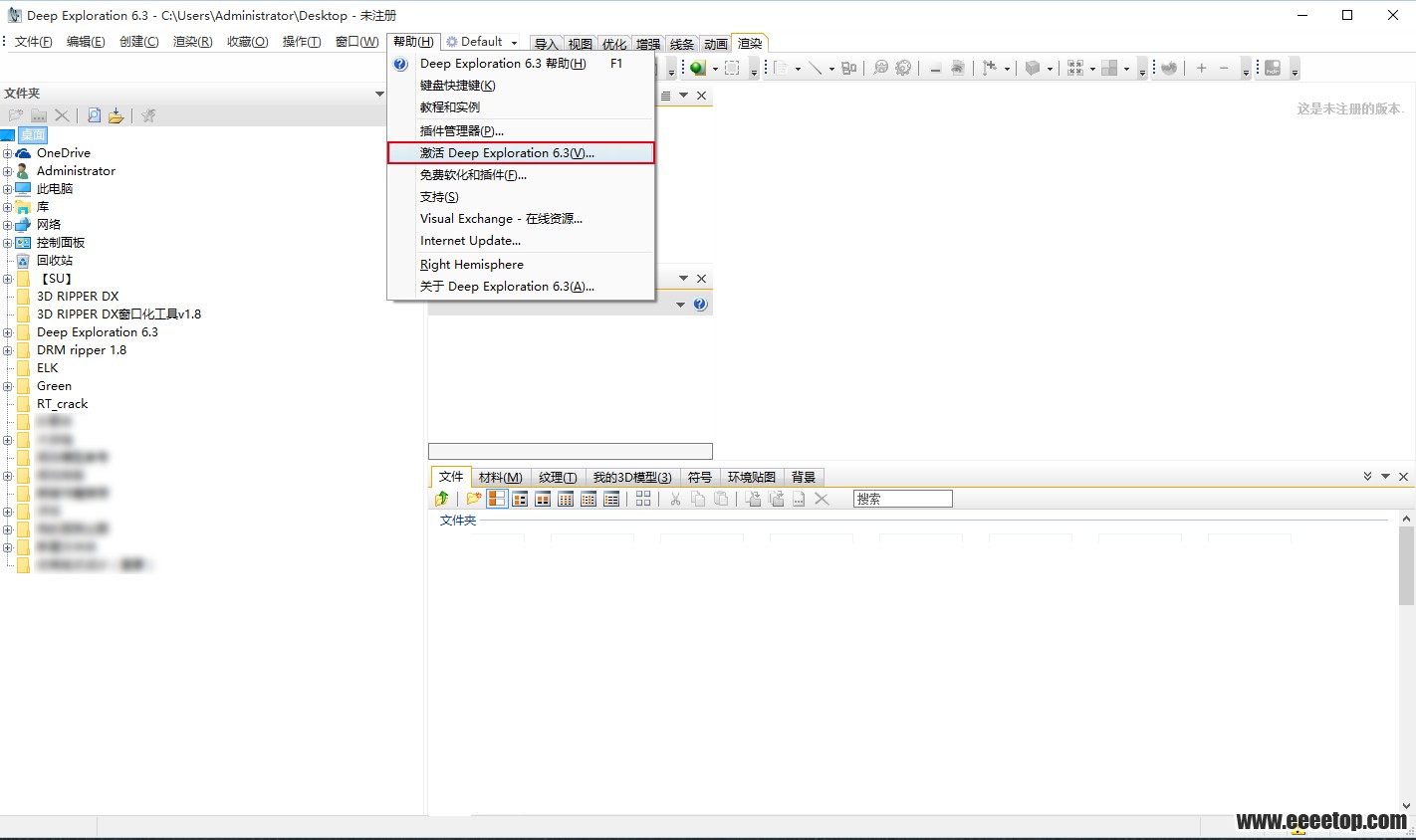1416x840 pixels.
Task: Click the folder with download arrow icon
Action: coord(117,115)
